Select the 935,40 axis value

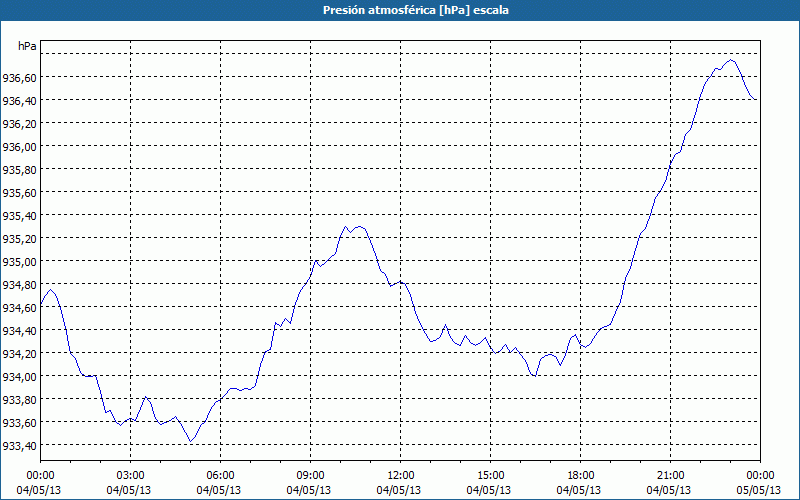coord(19,215)
